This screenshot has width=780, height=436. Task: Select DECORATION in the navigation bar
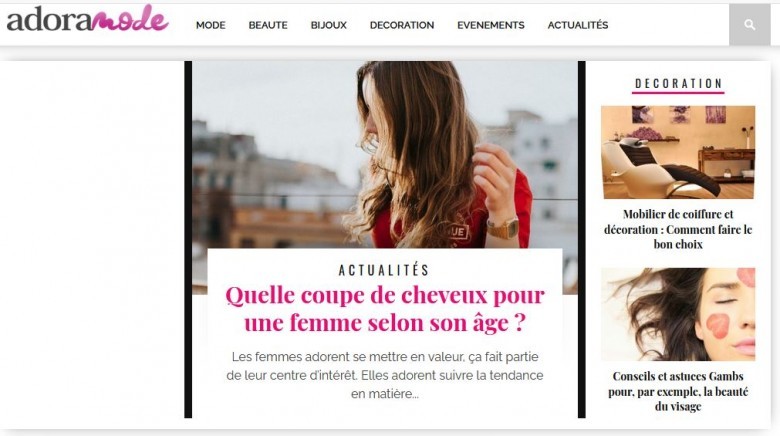pos(402,25)
